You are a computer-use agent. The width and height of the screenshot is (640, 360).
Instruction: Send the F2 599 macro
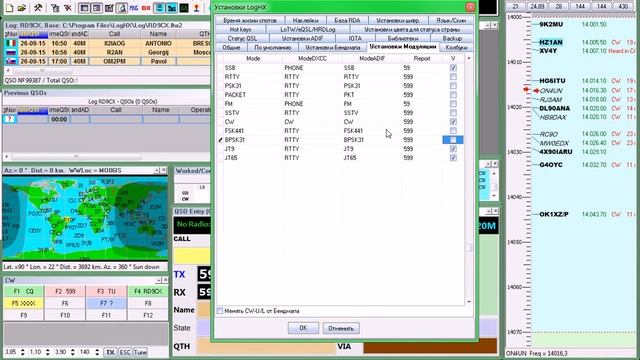tap(65, 291)
